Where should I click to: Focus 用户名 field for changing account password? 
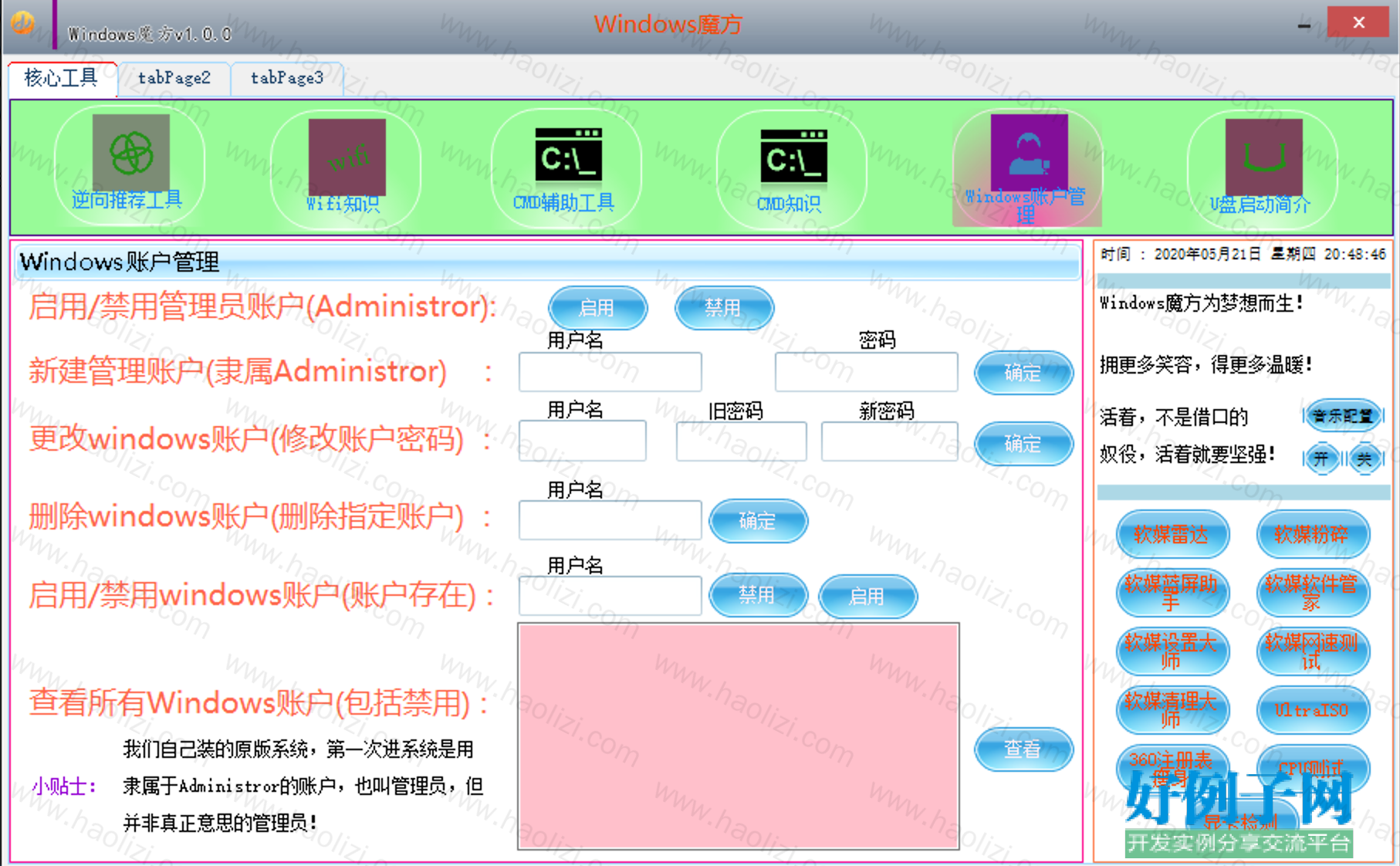583,441
